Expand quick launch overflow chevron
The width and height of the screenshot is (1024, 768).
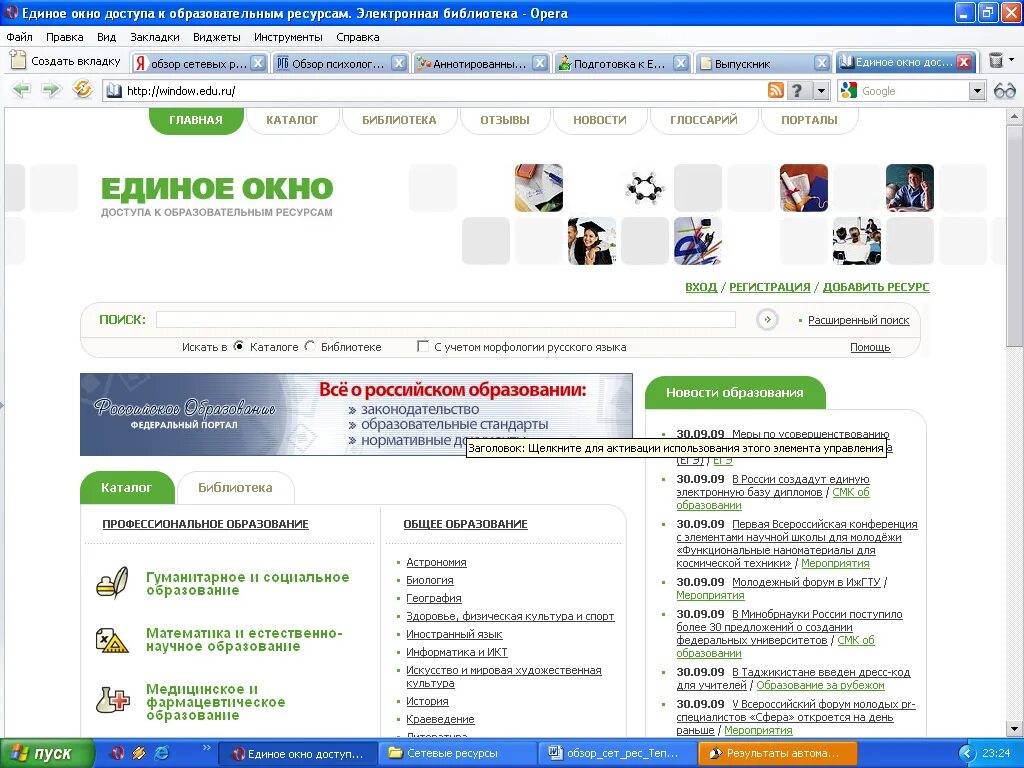(207, 748)
